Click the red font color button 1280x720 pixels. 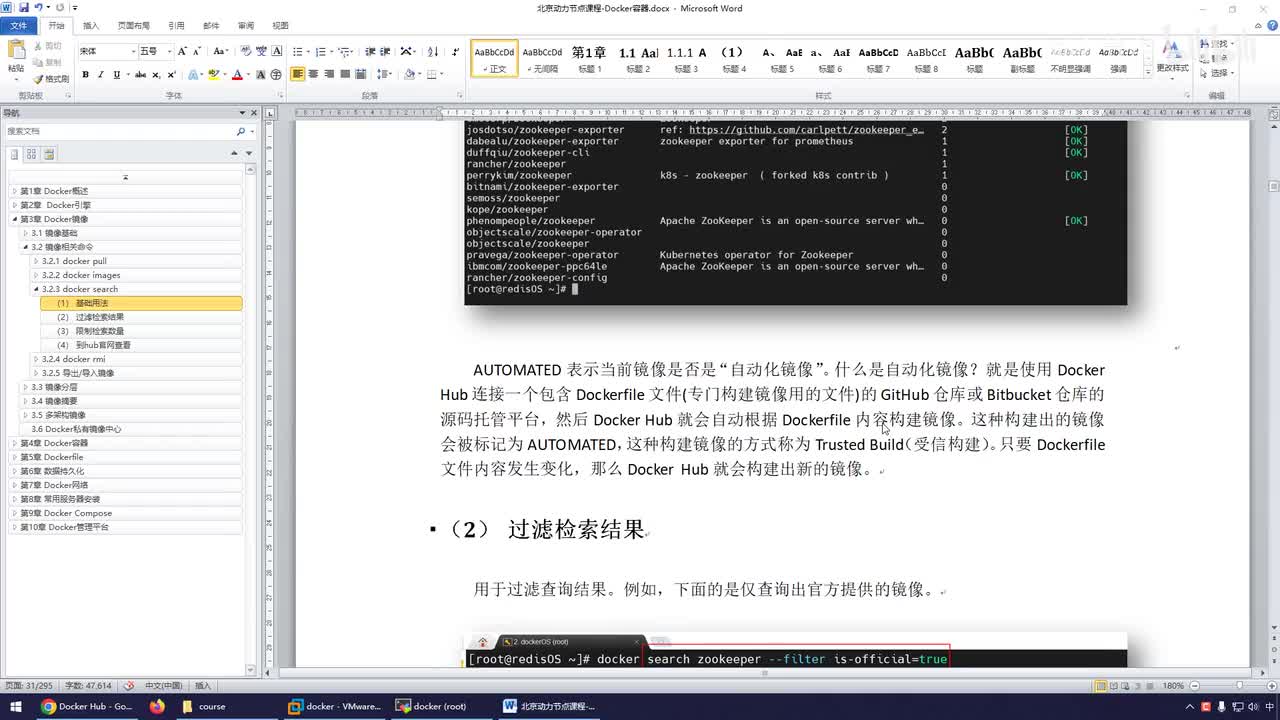coord(237,74)
